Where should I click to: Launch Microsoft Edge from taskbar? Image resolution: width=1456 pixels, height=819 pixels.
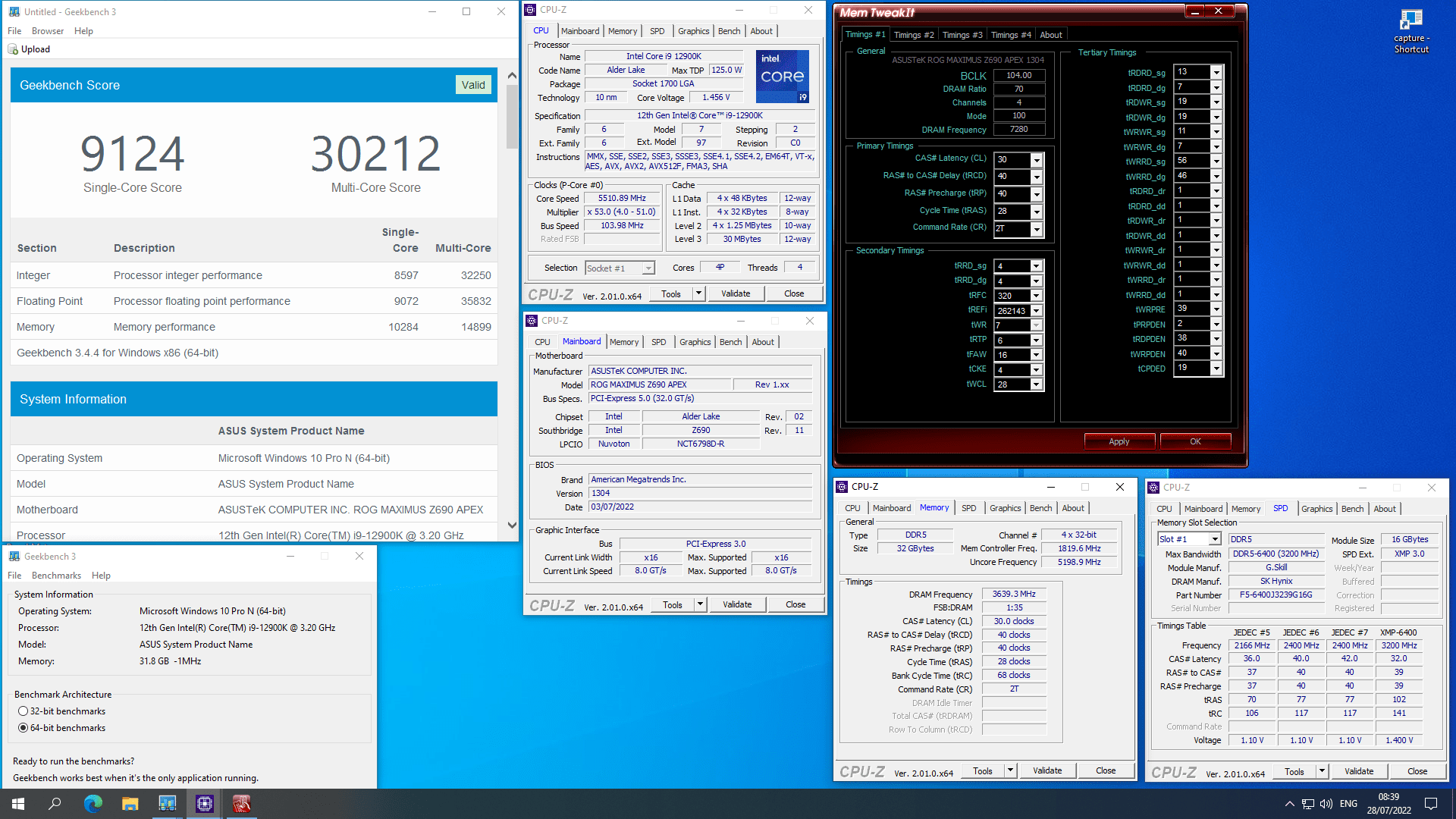pyautogui.click(x=93, y=804)
